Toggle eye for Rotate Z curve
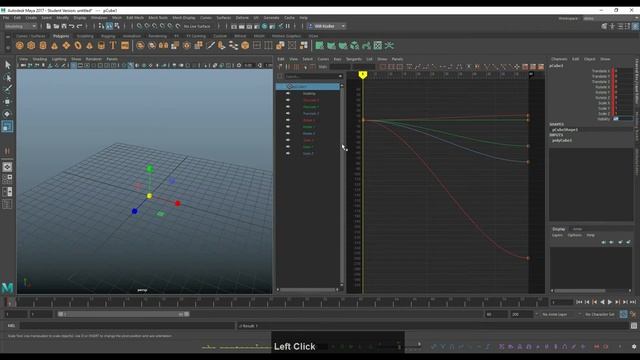The image size is (640, 360). point(288,133)
